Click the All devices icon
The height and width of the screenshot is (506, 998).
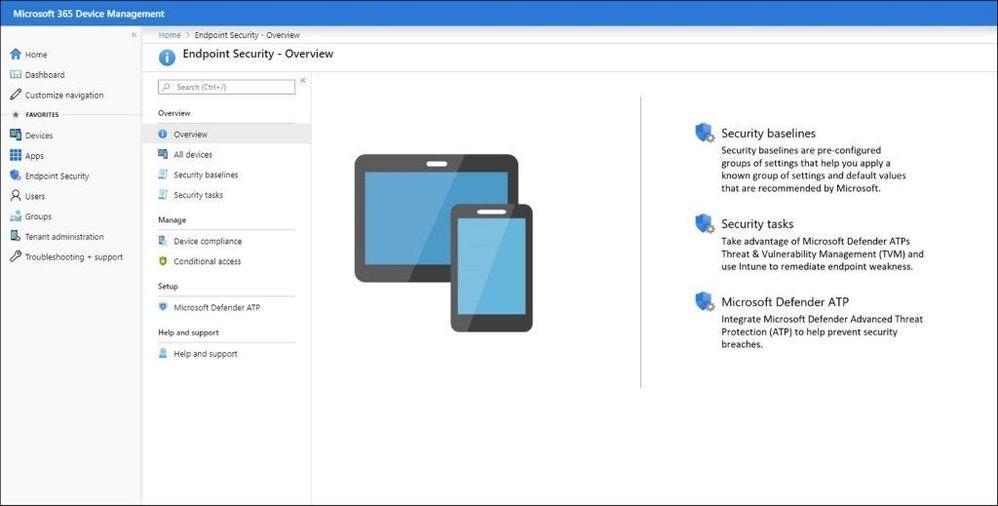coord(163,154)
